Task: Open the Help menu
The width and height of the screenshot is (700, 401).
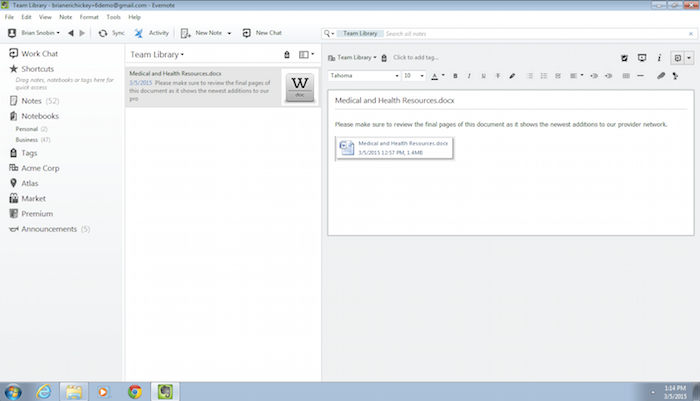Action: coord(134,17)
